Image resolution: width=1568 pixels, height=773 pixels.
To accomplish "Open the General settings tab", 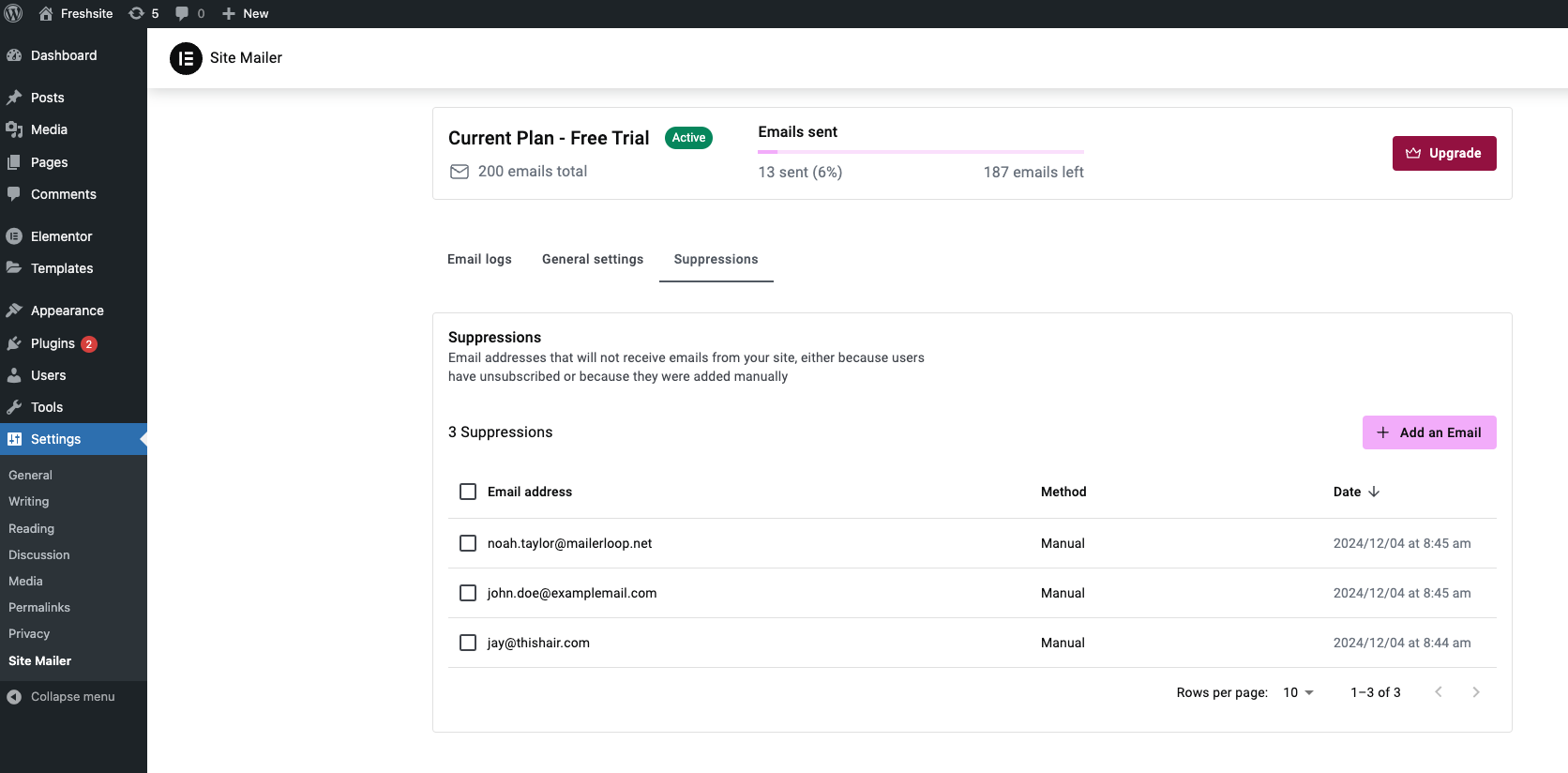I will [x=593, y=259].
